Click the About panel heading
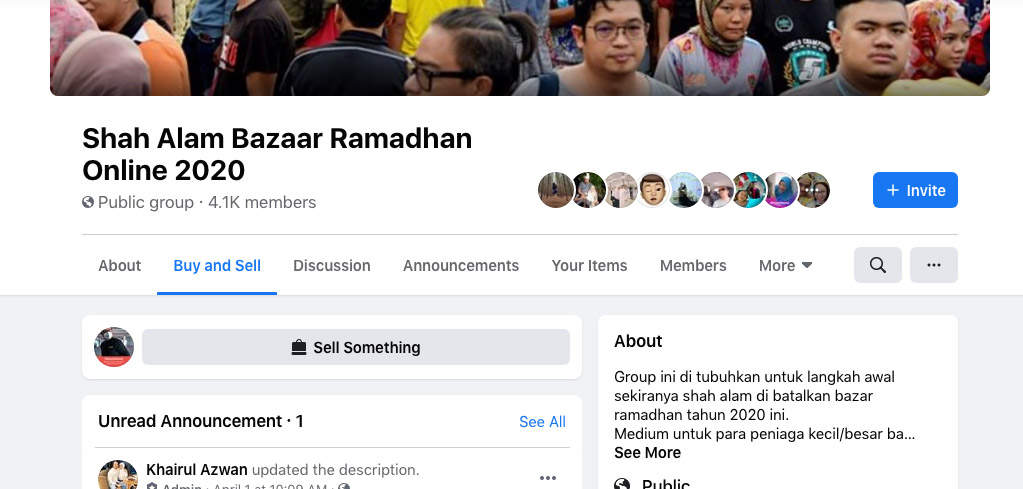This screenshot has width=1023, height=489. (x=638, y=341)
